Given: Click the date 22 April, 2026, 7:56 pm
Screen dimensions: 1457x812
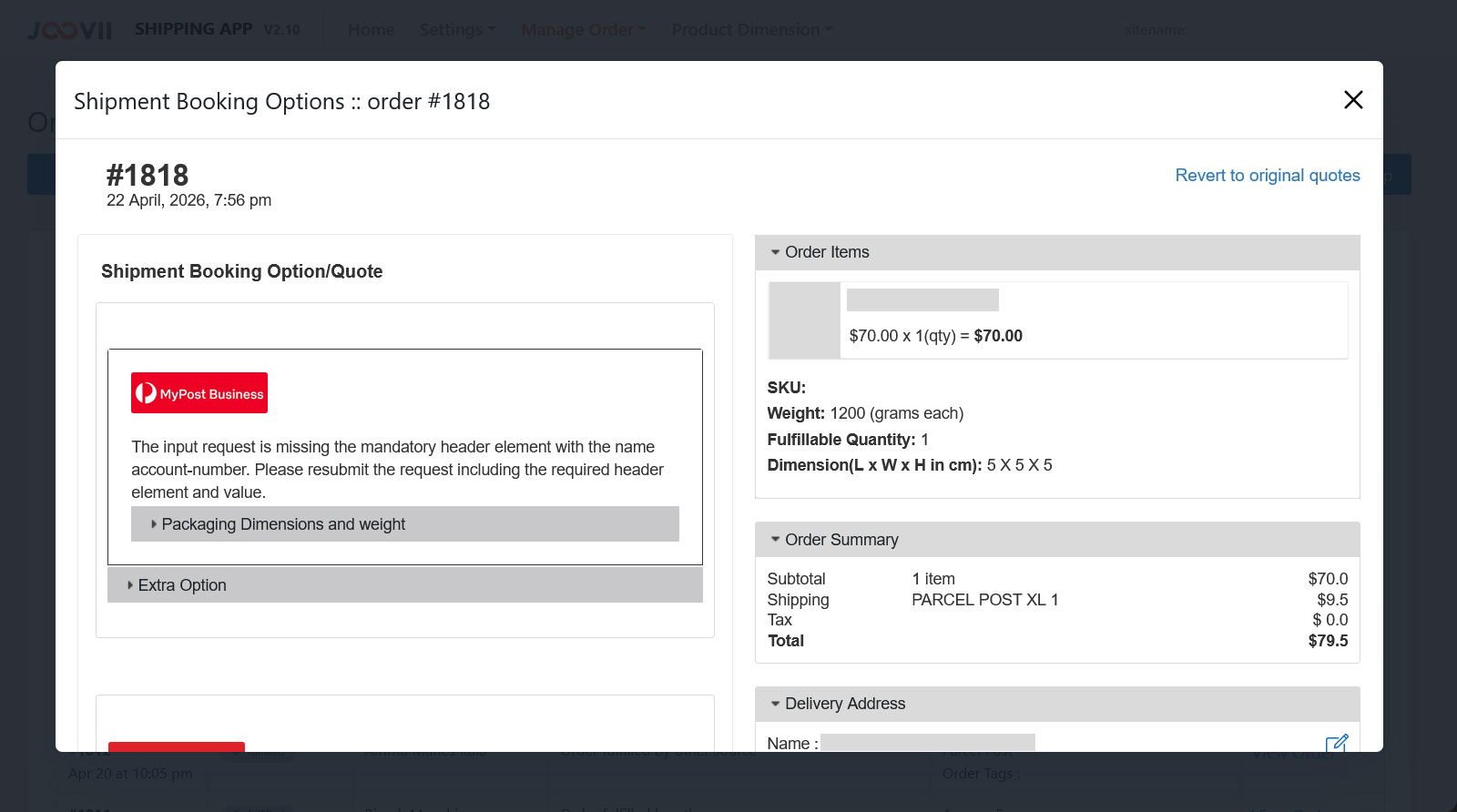Looking at the screenshot, I should (x=188, y=200).
